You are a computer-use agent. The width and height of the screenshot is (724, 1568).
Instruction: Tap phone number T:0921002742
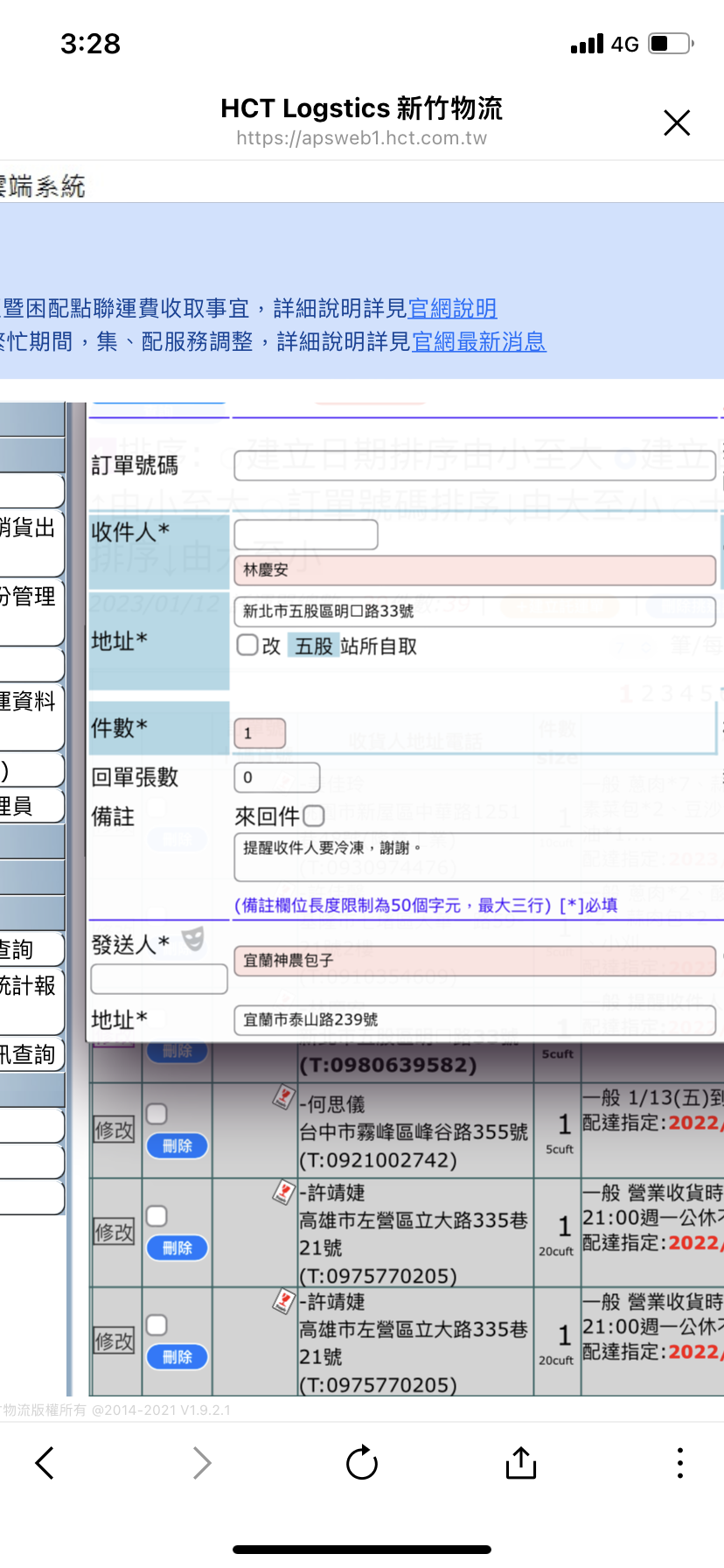(x=378, y=1160)
